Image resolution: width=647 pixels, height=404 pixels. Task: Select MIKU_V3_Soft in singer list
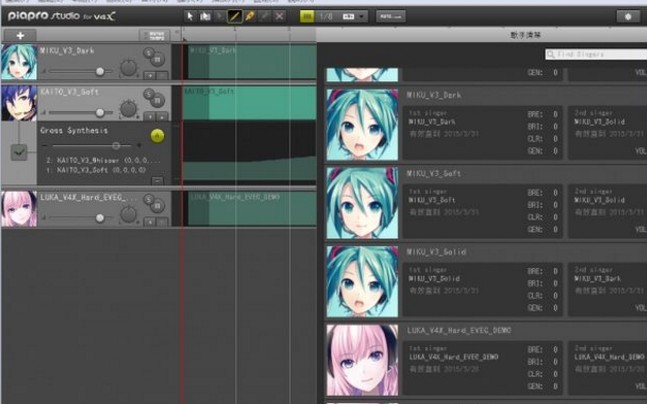click(362, 201)
